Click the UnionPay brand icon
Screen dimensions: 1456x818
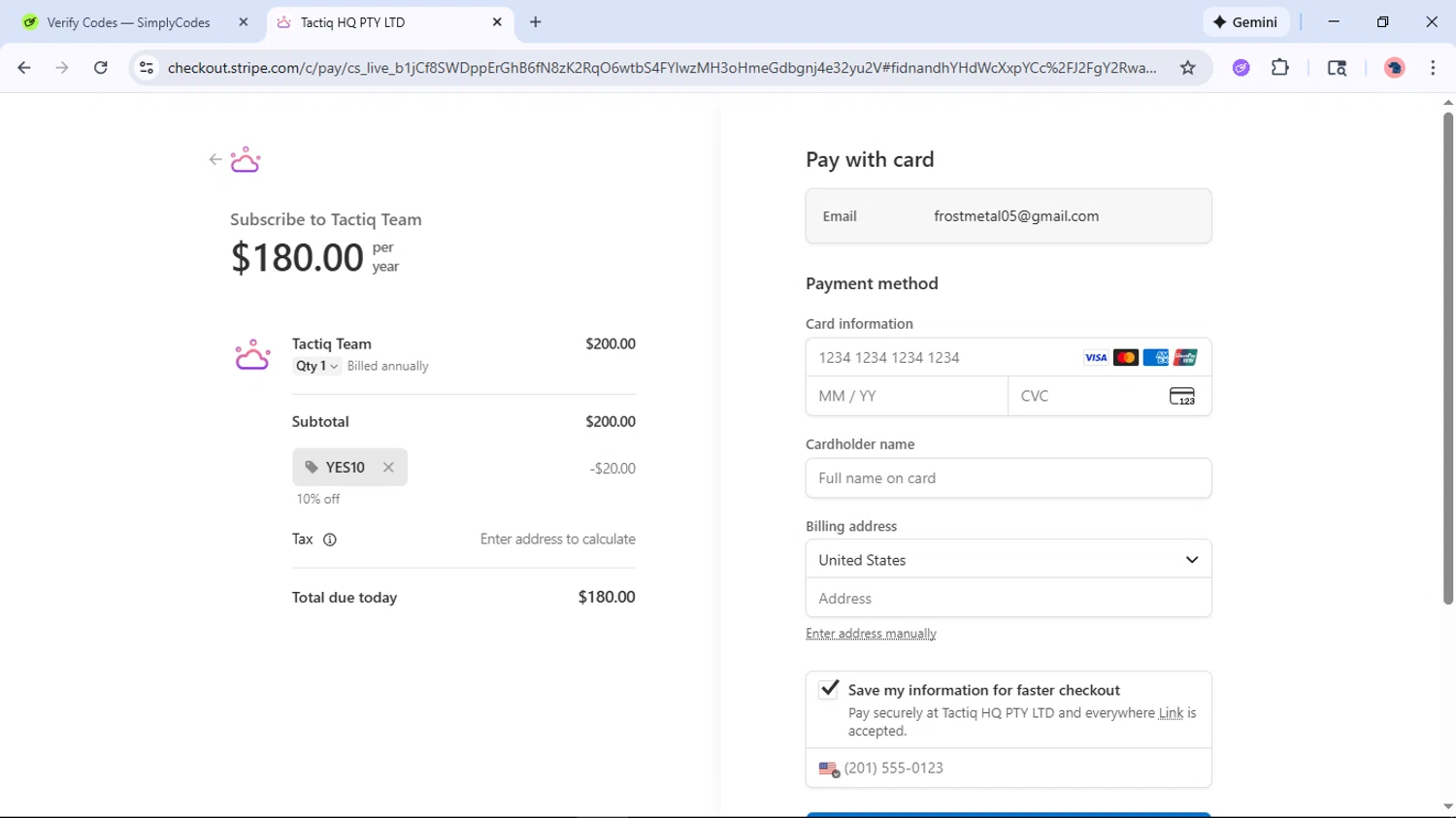point(1185,358)
